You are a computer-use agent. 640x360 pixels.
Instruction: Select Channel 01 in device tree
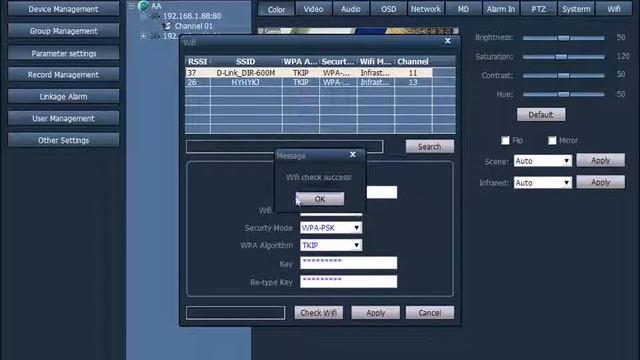click(x=193, y=26)
